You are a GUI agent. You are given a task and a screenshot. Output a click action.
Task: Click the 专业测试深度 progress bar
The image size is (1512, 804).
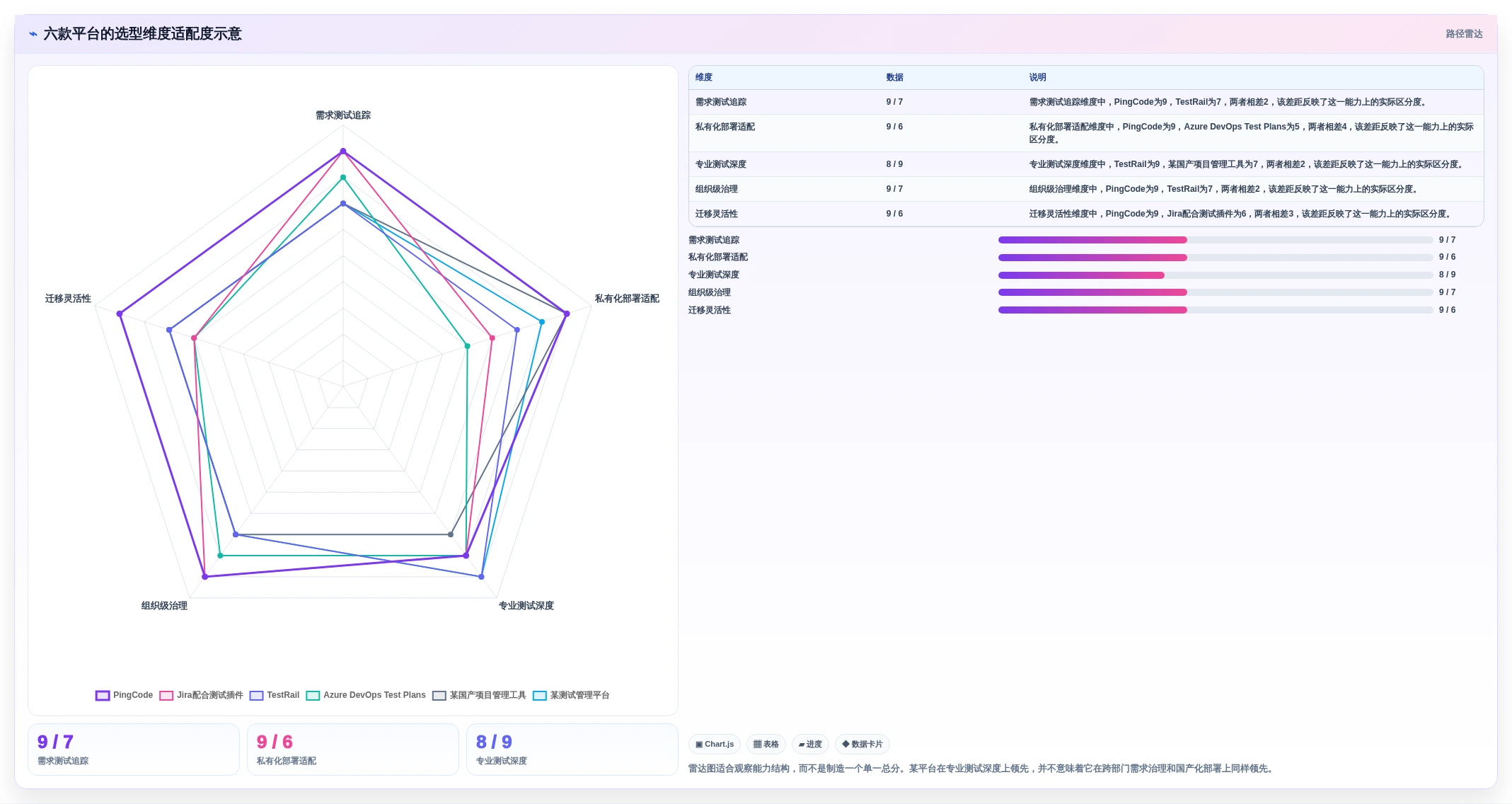(x=1216, y=275)
